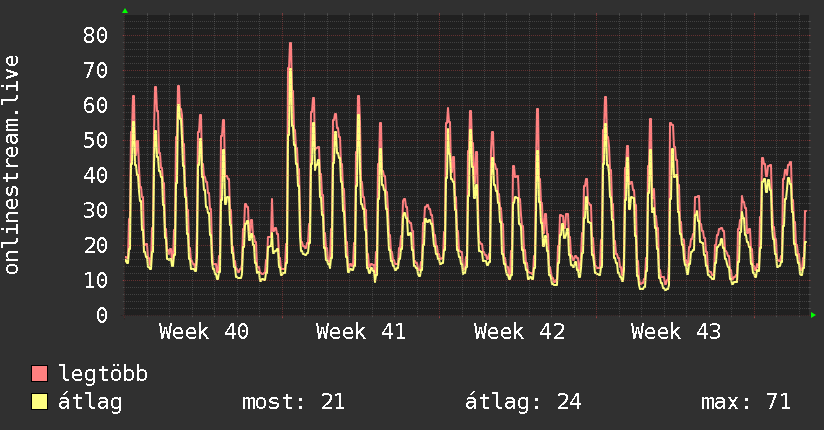
Task: Click the átlag legend label
Action: point(90,403)
